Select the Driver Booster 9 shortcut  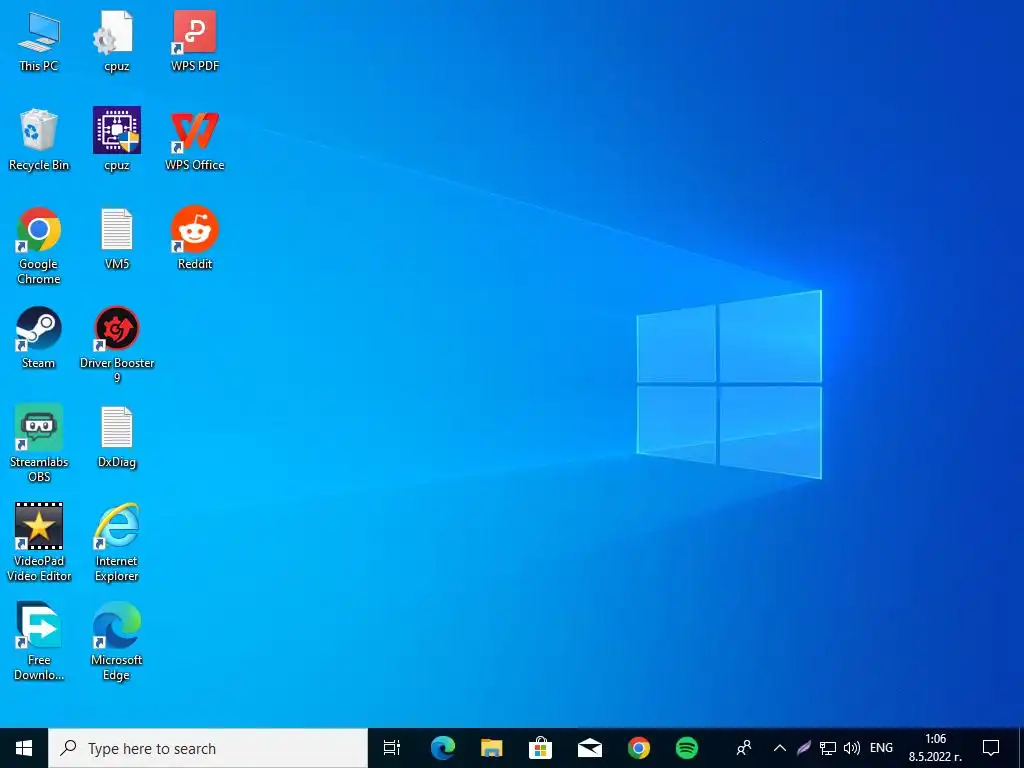116,344
